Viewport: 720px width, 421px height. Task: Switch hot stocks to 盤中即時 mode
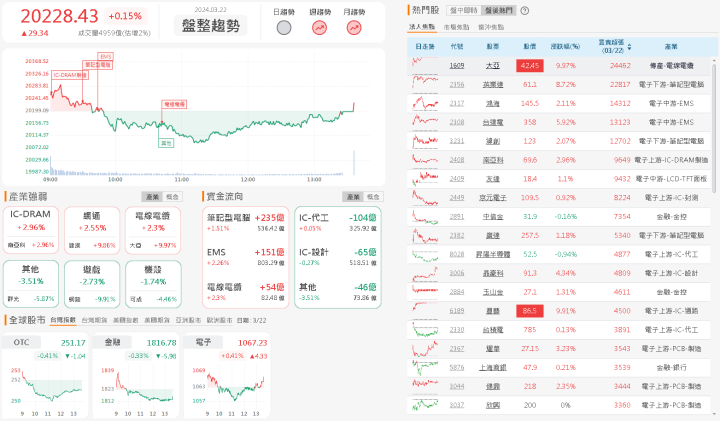coord(464,10)
